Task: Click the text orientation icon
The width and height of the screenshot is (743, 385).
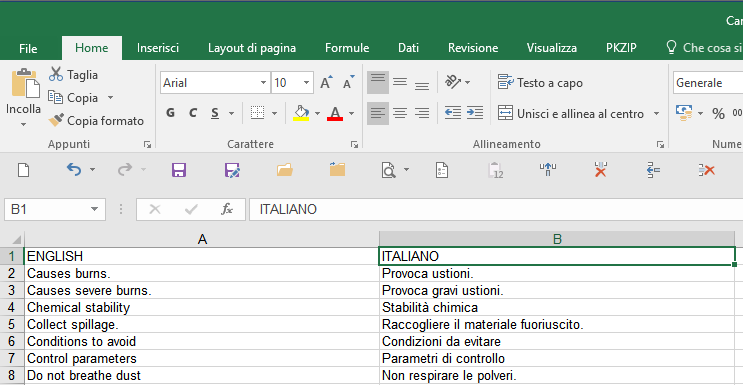Action: (453, 82)
